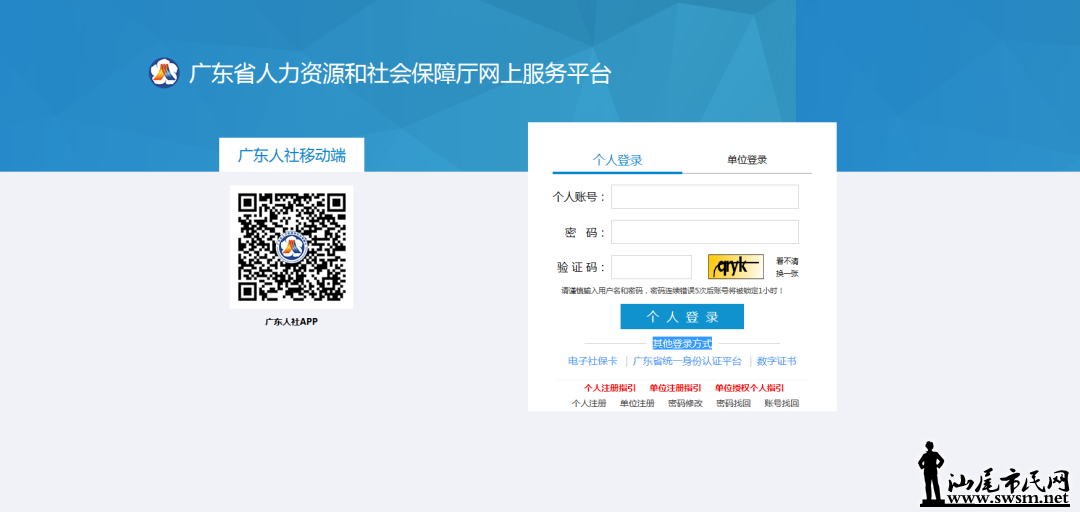This screenshot has width=1080, height=512.
Task: Focus the 密码 input field
Action: pyautogui.click(x=705, y=232)
